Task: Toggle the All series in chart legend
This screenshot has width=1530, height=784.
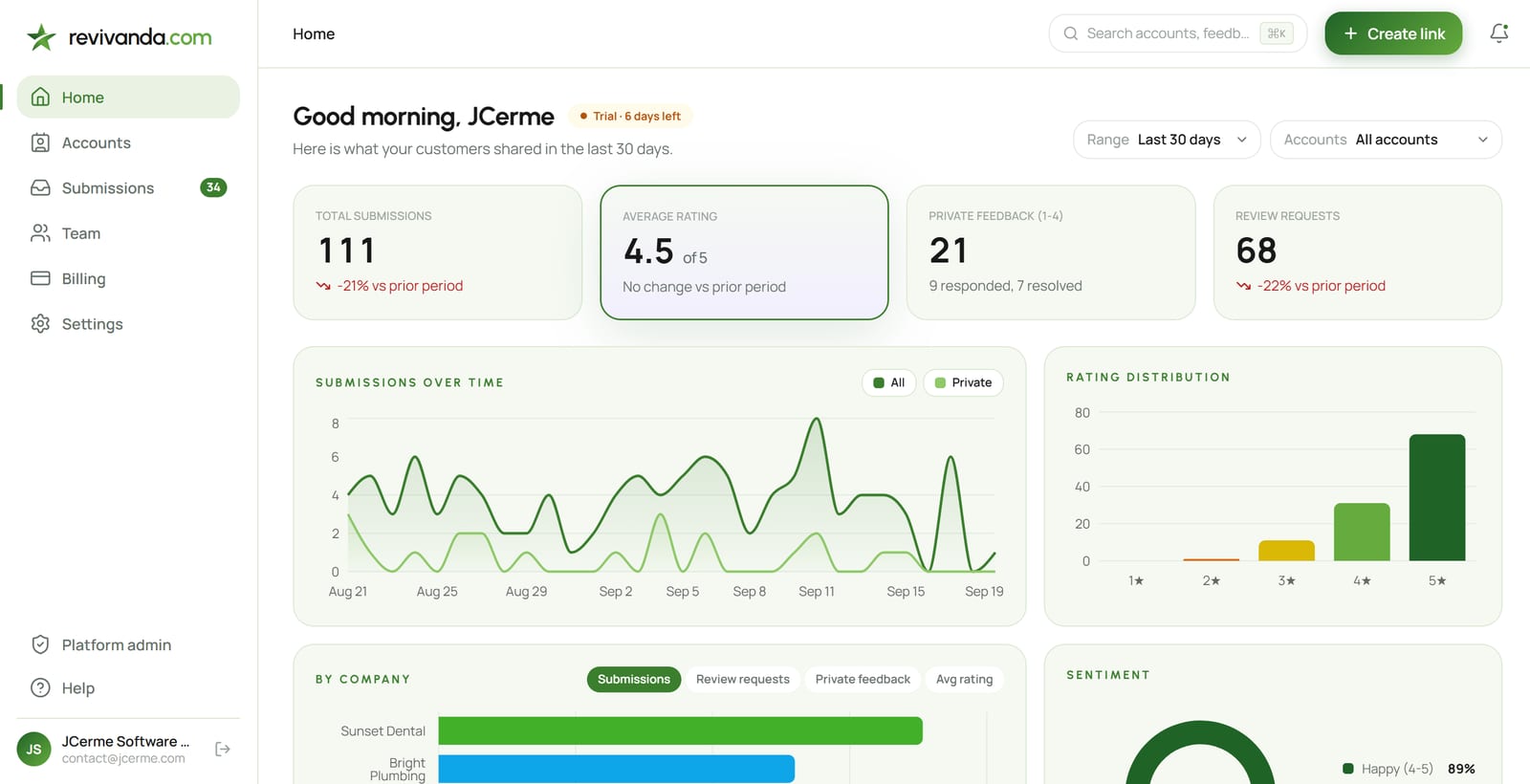Action: (889, 382)
